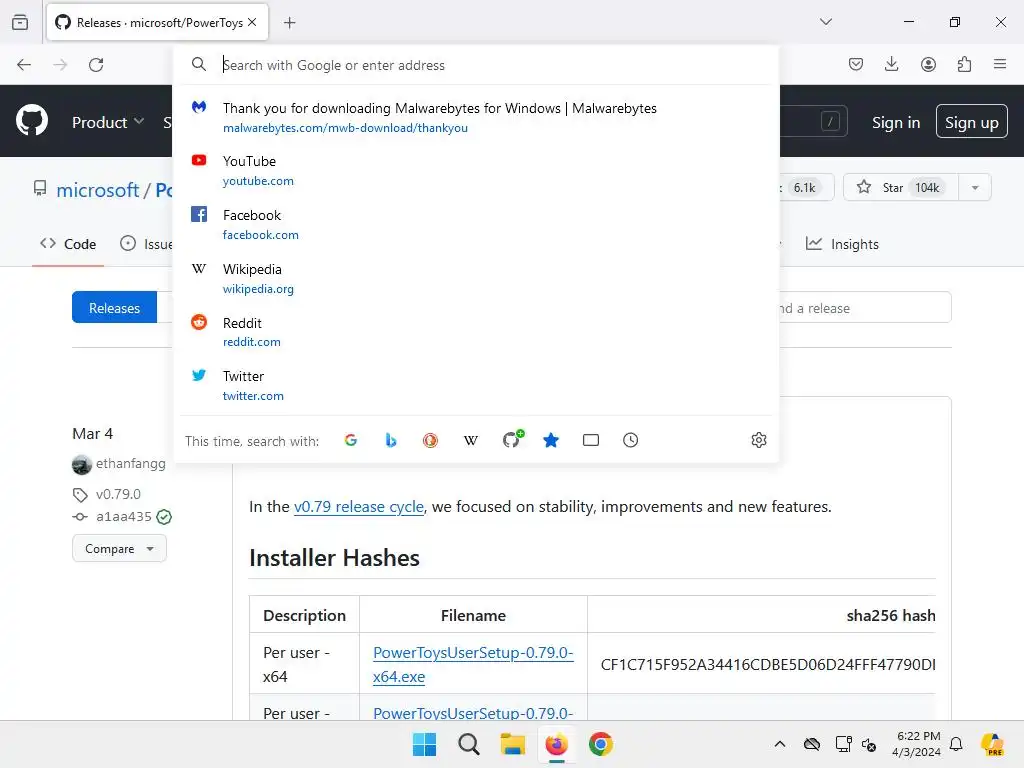Open Firefox View from the tab strip
Screen dimensions: 1024x768
point(20,22)
